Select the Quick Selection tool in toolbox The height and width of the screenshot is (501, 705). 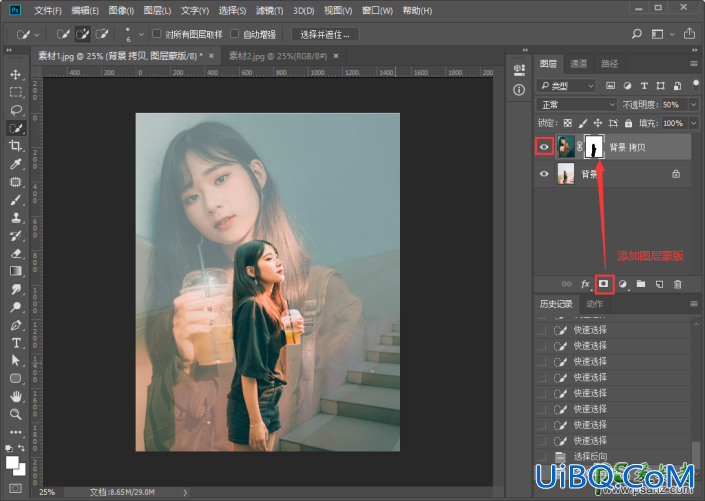[x=16, y=128]
